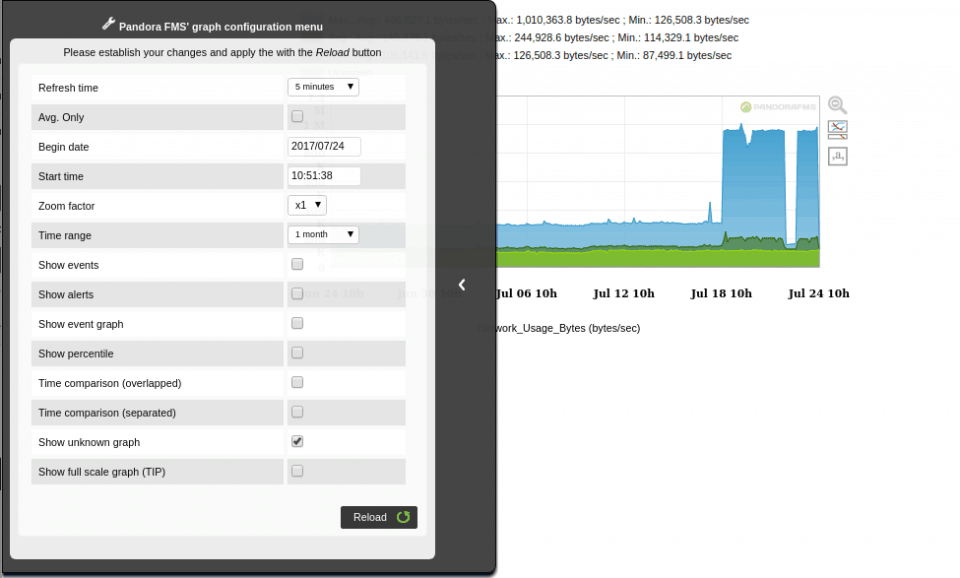This screenshot has height=578, width=960.
Task: Click the "Time range" row label
Action: point(65,236)
